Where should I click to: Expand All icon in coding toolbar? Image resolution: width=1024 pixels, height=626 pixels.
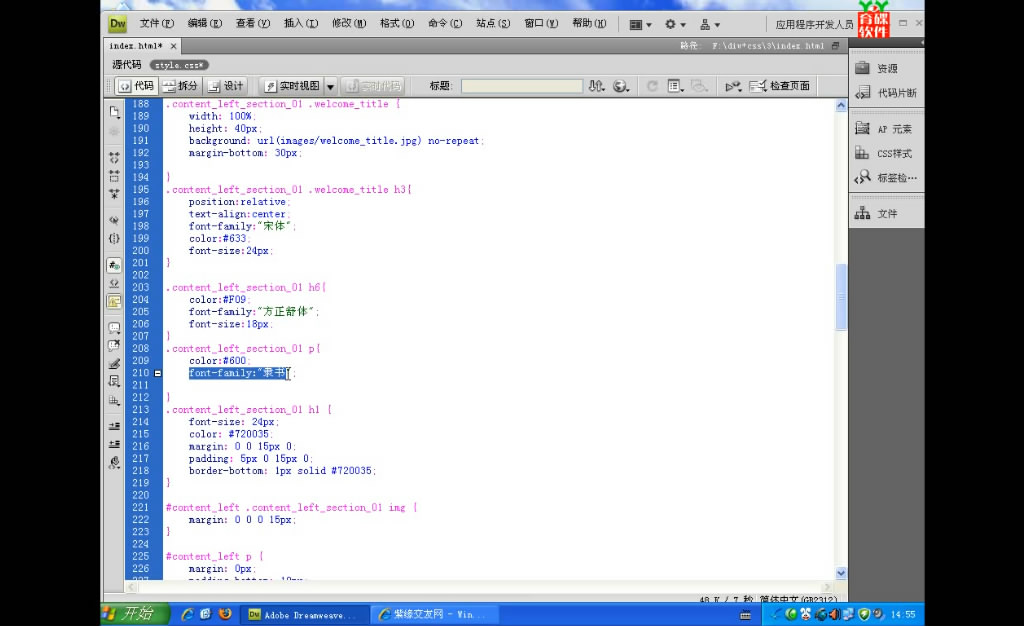tap(114, 194)
